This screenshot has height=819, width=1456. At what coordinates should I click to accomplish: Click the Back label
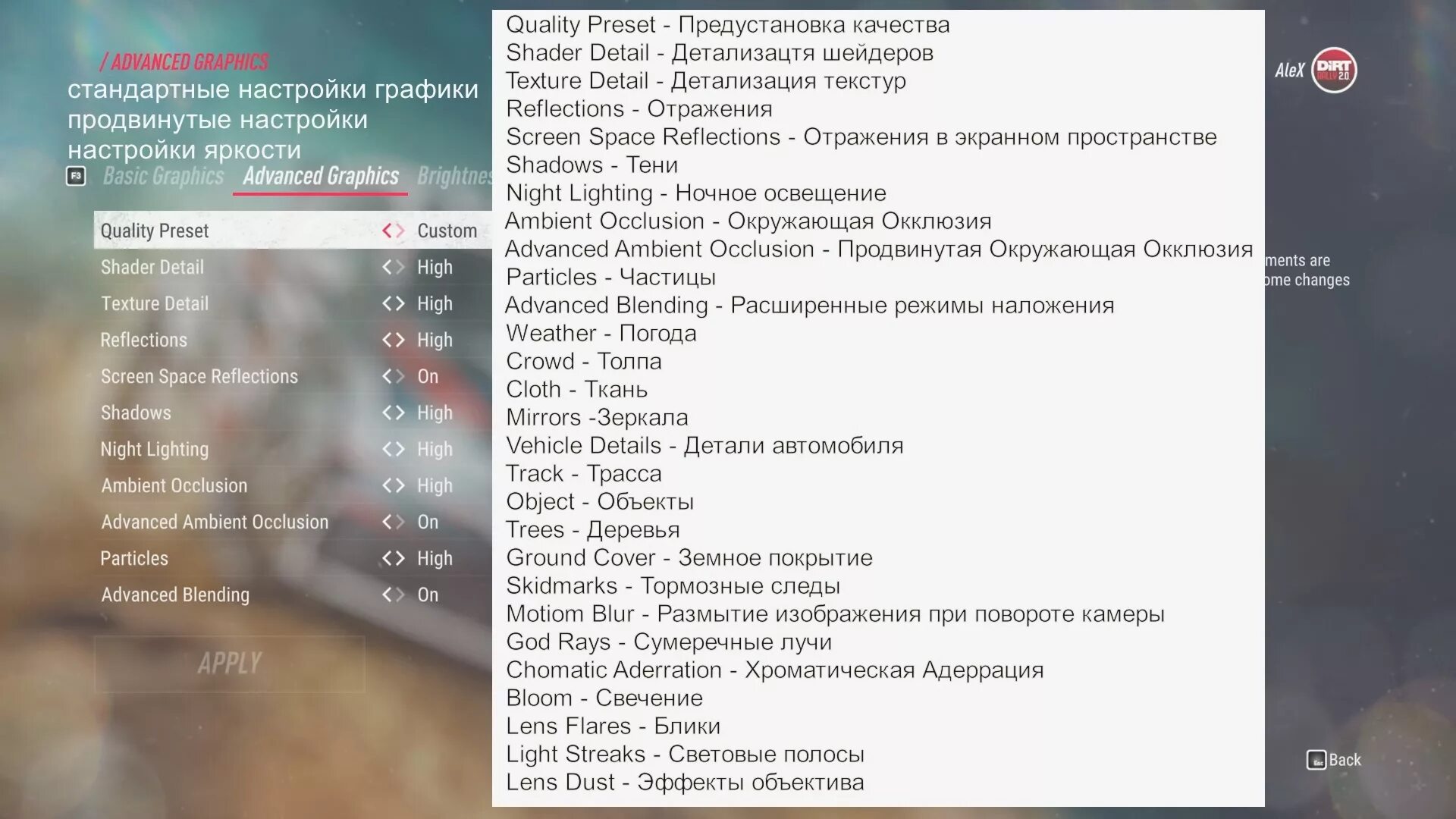[1344, 760]
